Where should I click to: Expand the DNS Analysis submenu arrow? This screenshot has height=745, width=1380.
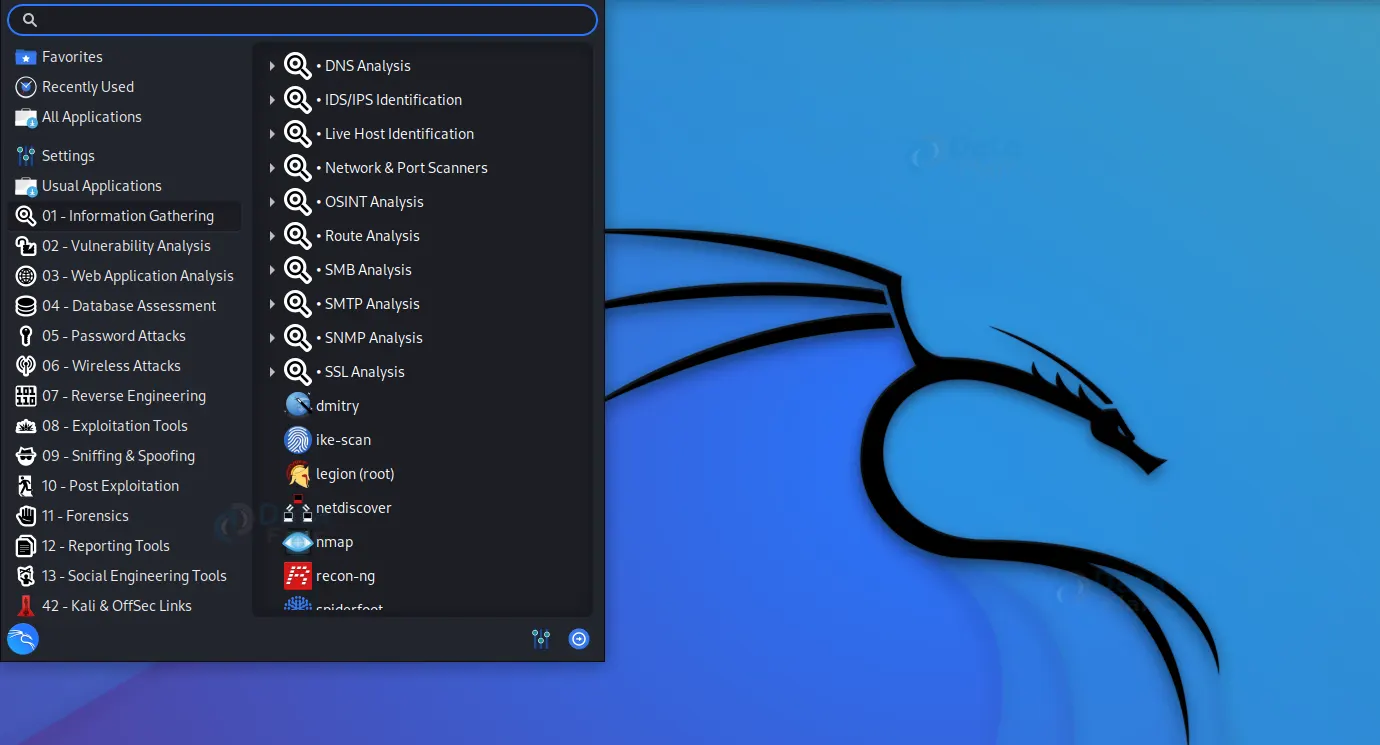click(272, 66)
